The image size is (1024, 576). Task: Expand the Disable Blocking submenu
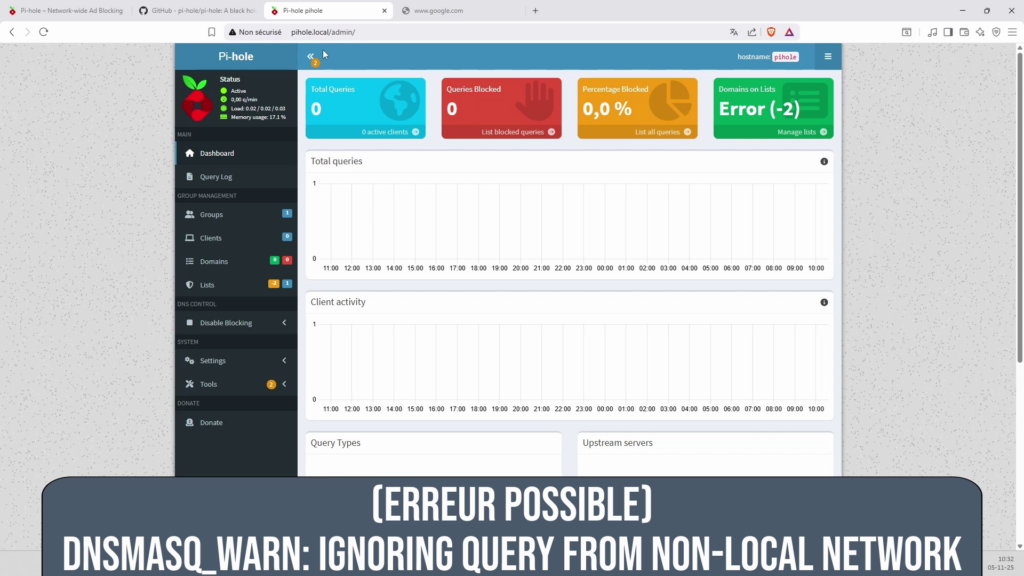pyautogui.click(x=236, y=323)
